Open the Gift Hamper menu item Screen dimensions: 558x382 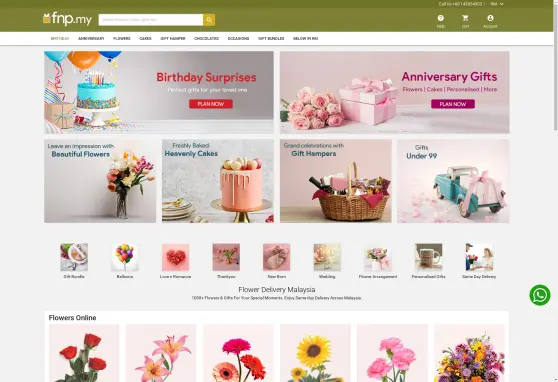pos(173,38)
